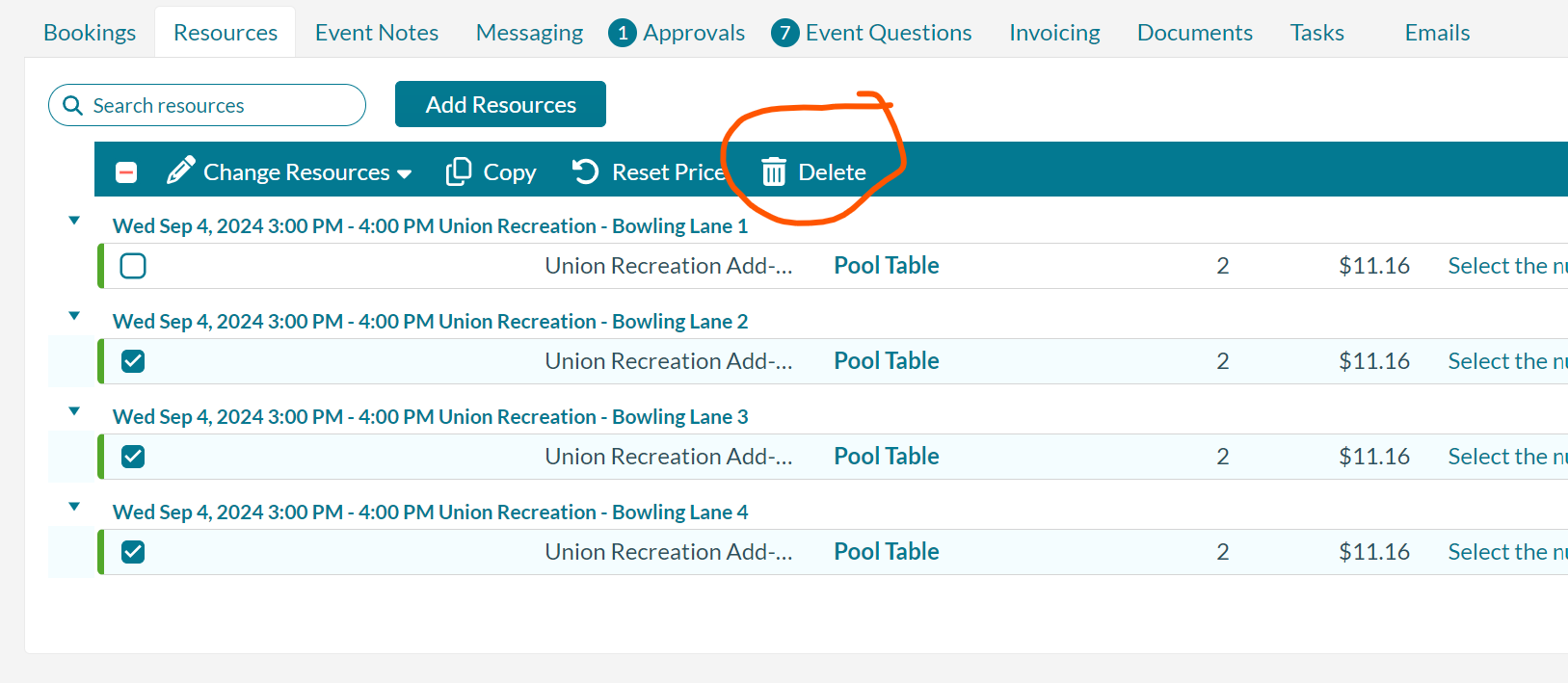Uncheck the Bowling Lane 4 Pool Table checkbox
The width and height of the screenshot is (1568, 683).
pos(133,552)
